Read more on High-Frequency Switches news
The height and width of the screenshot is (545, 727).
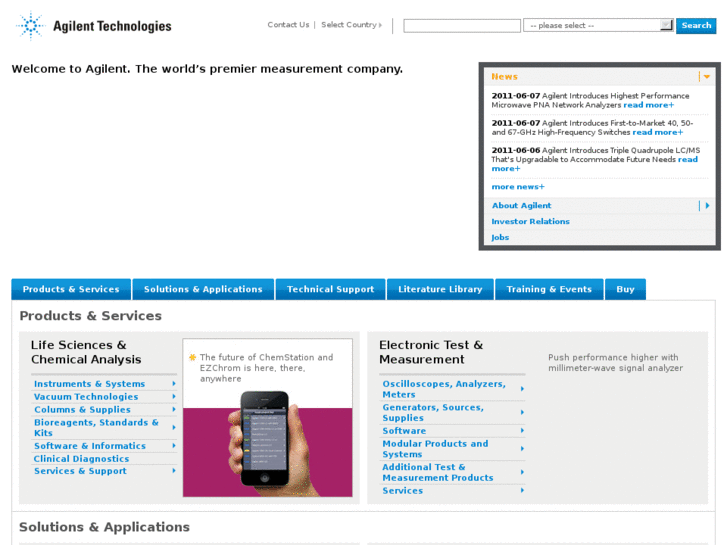(657, 133)
